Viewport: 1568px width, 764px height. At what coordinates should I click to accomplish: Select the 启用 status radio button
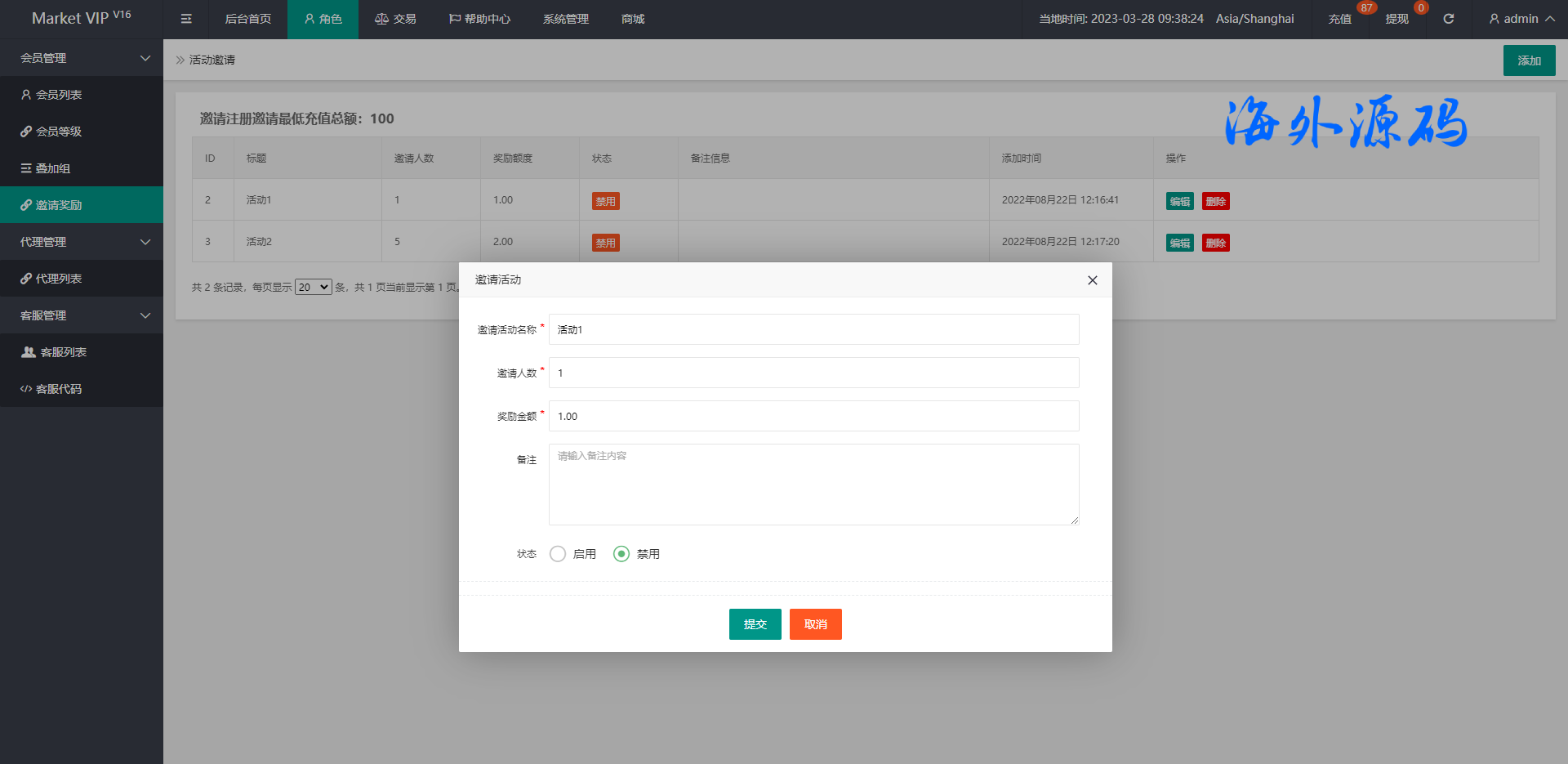coord(558,554)
